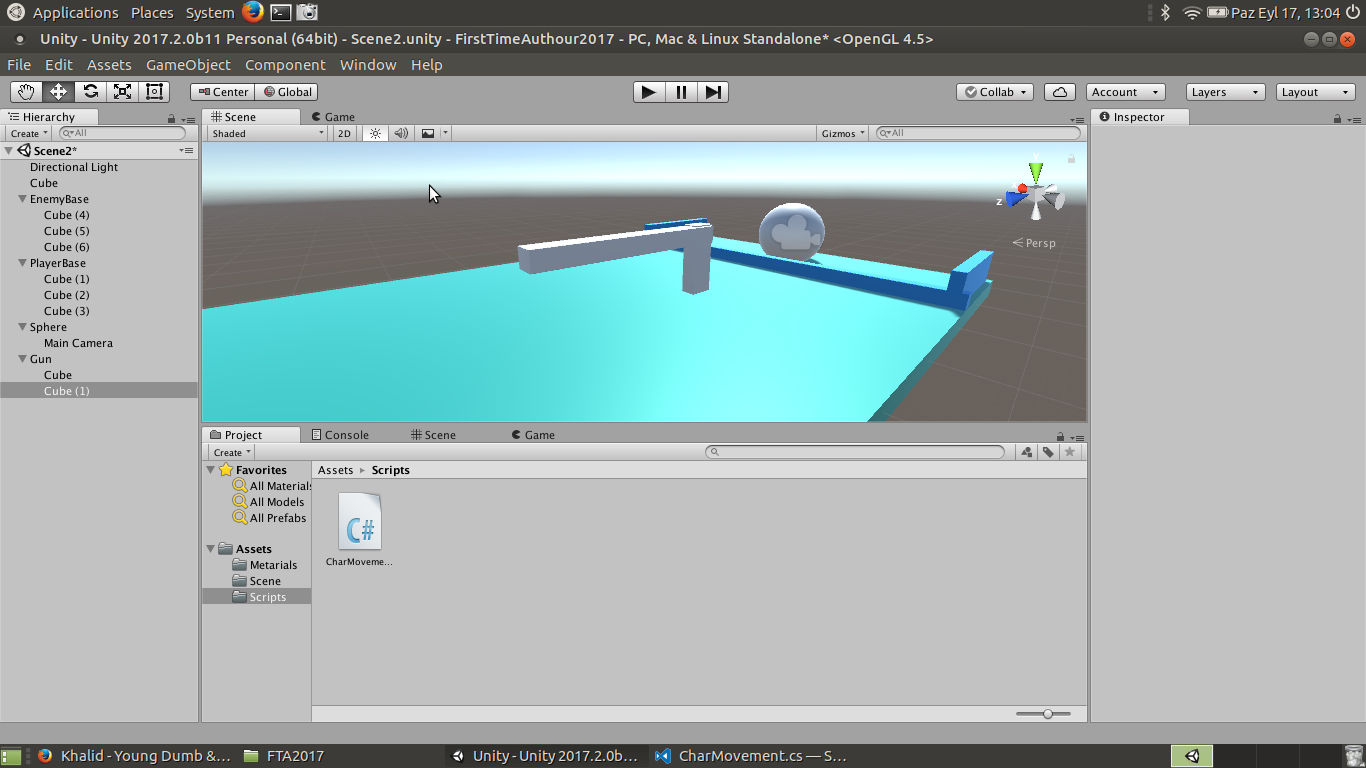The width and height of the screenshot is (1366, 768).
Task: Click the camera gizmo icon in Scene view
Action: point(792,232)
